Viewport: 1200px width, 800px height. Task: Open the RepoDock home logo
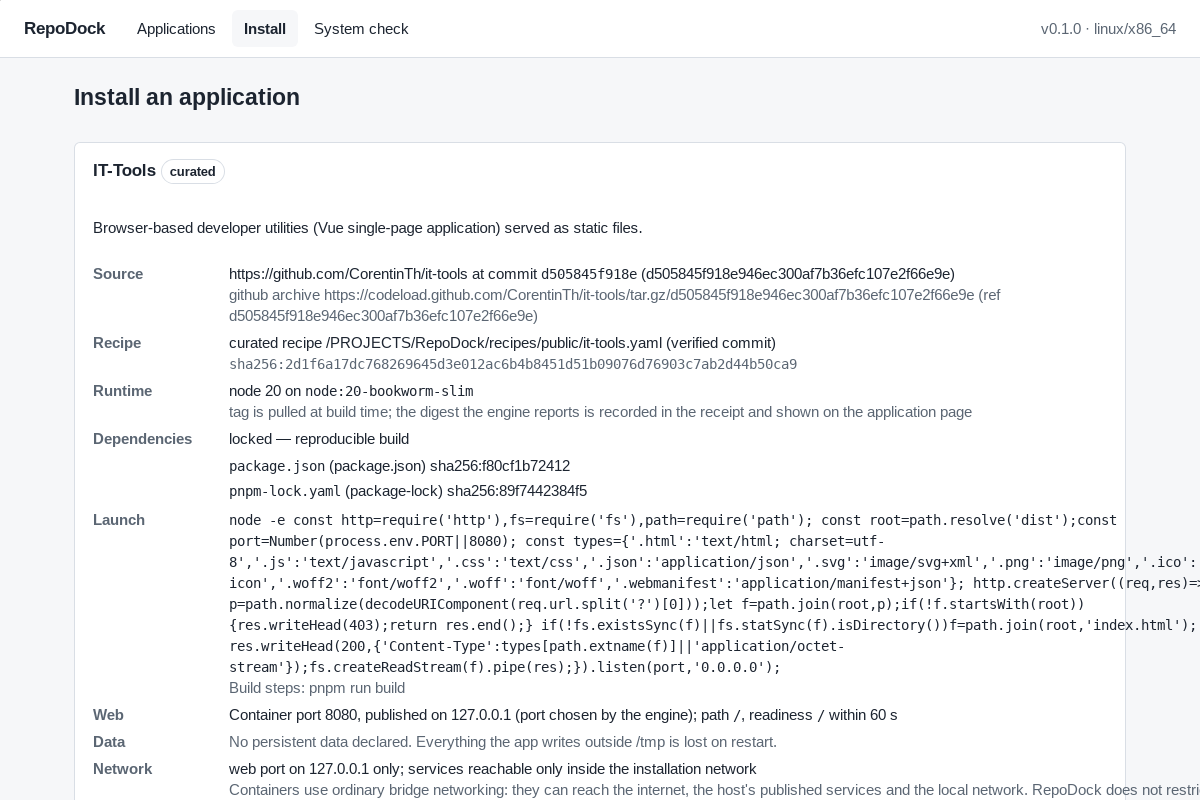pos(64,29)
